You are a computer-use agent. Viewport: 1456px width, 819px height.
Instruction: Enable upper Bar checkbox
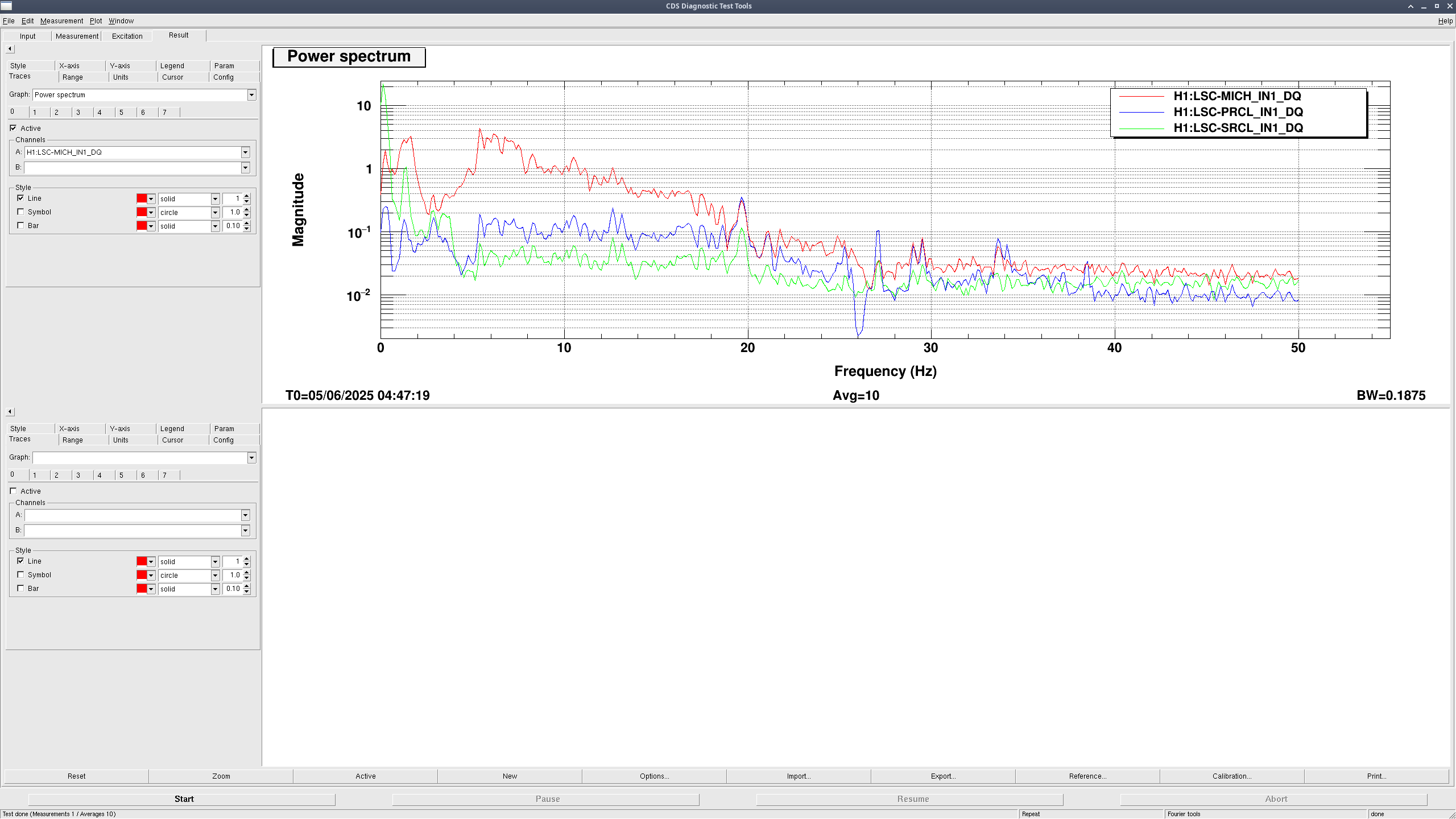[x=20, y=225]
